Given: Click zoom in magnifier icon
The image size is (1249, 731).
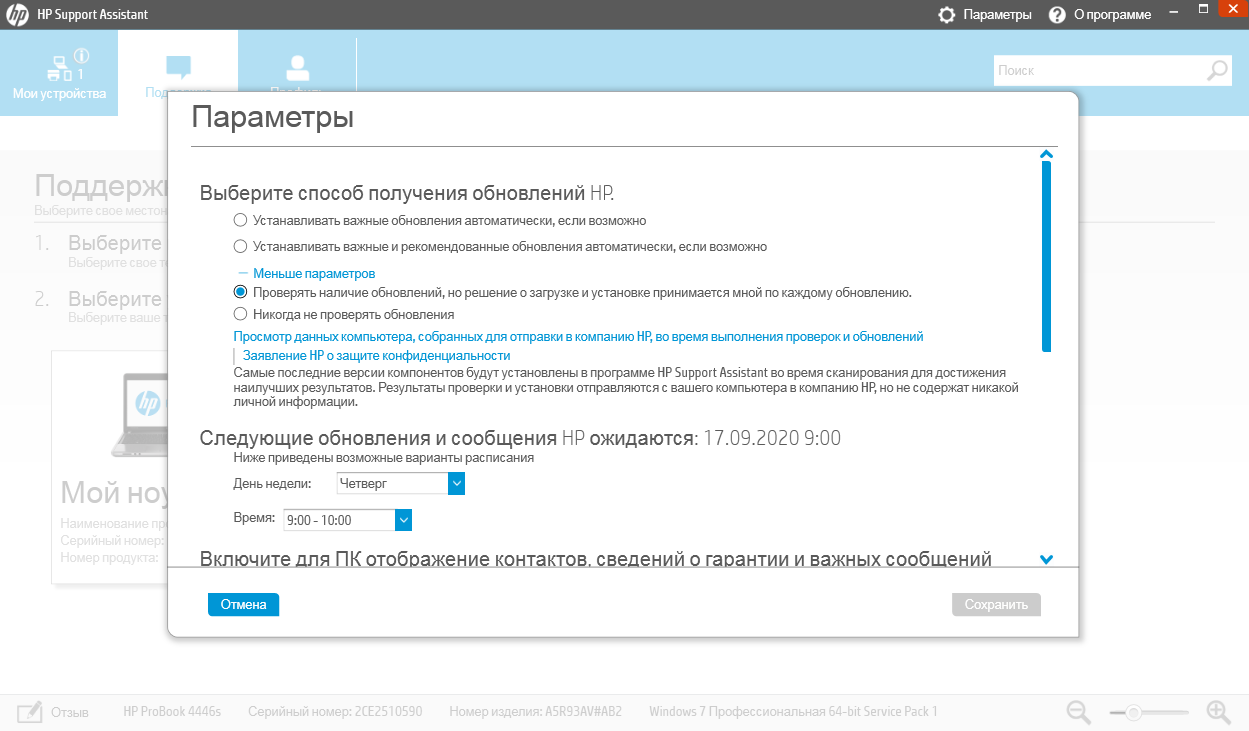Looking at the screenshot, I should coord(1218,712).
